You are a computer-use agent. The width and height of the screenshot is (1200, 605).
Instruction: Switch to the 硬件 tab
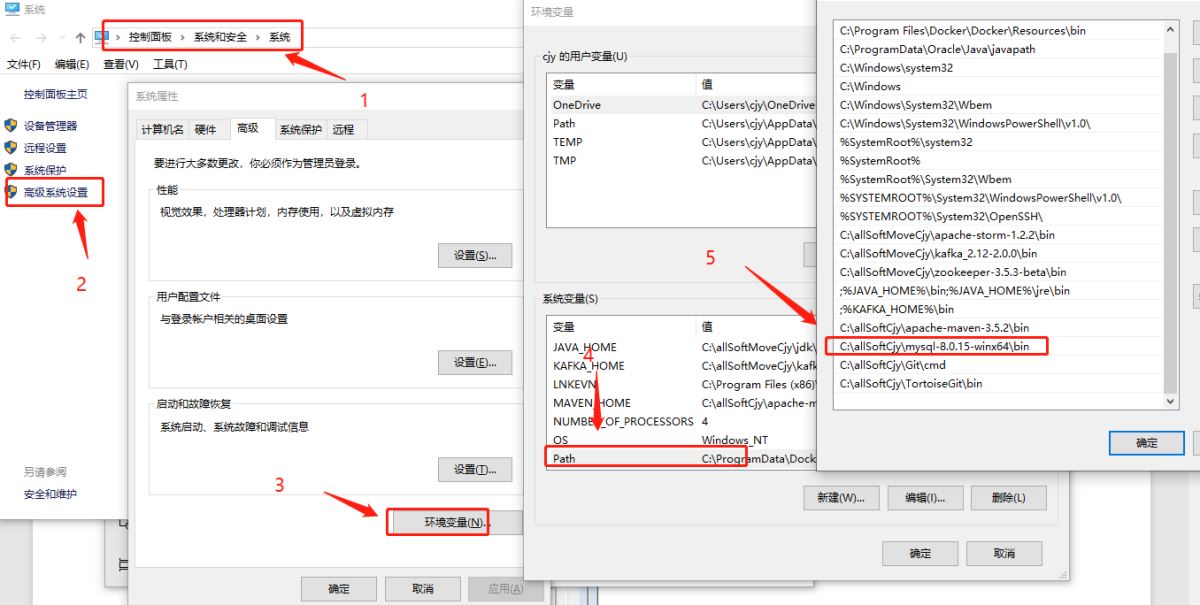coord(205,129)
